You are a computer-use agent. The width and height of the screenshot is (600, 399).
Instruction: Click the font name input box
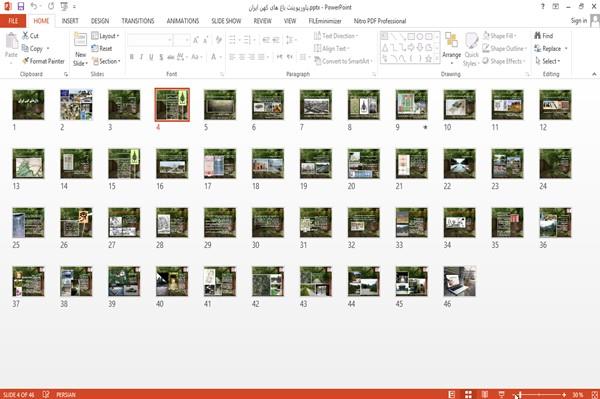149,40
